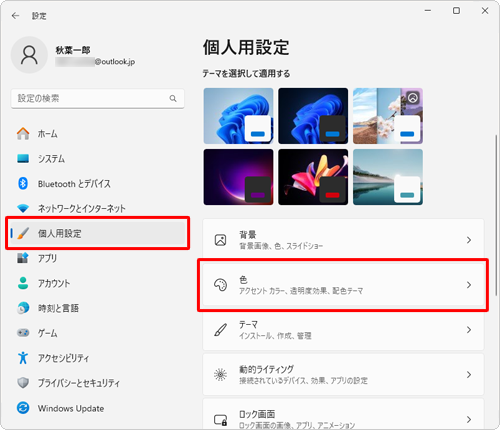This screenshot has height=430, width=500.
Task: Open プライバシーとセキュリティ settings
Action: click(x=97, y=383)
